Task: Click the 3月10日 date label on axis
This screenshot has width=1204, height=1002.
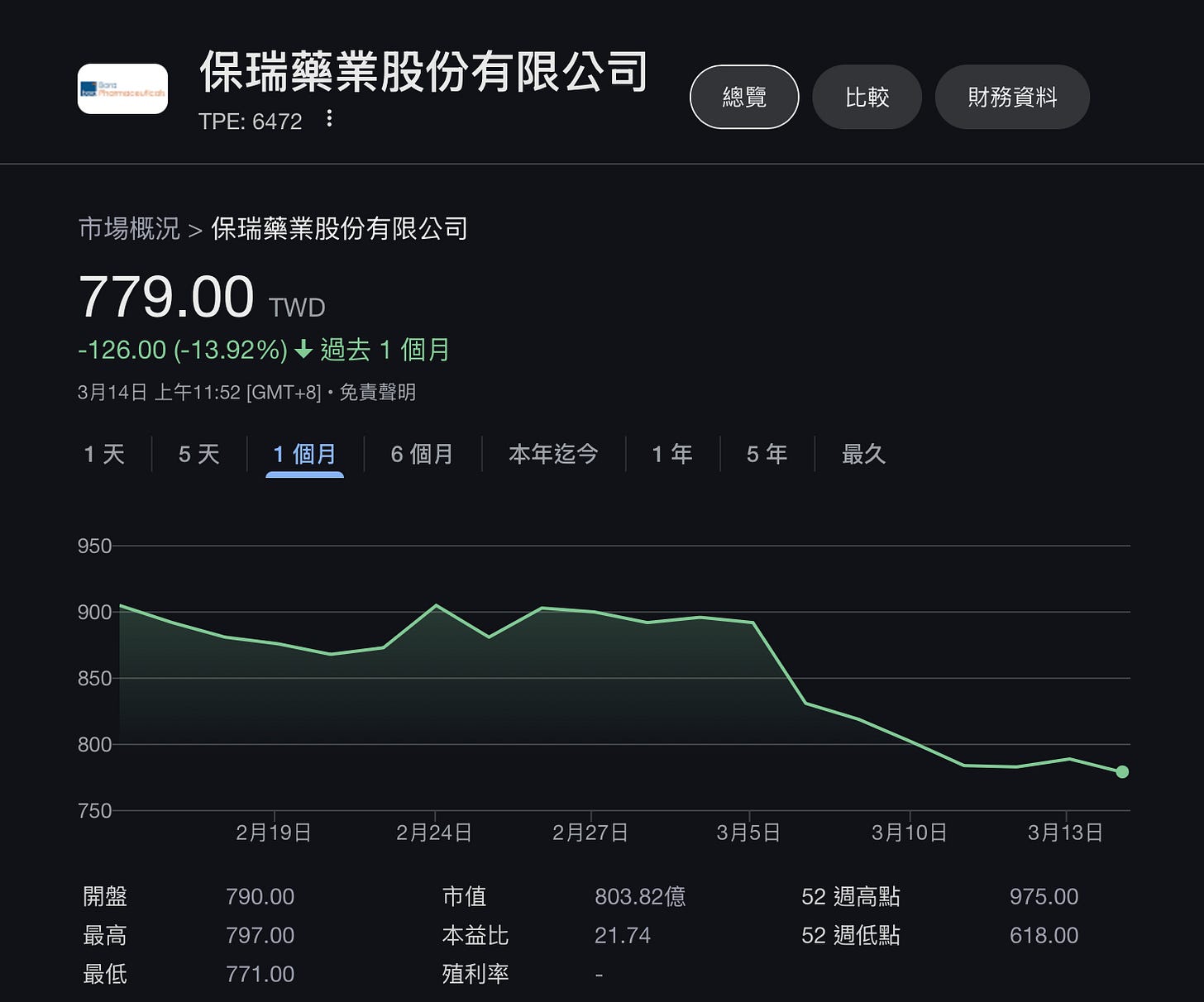Action: [910, 833]
